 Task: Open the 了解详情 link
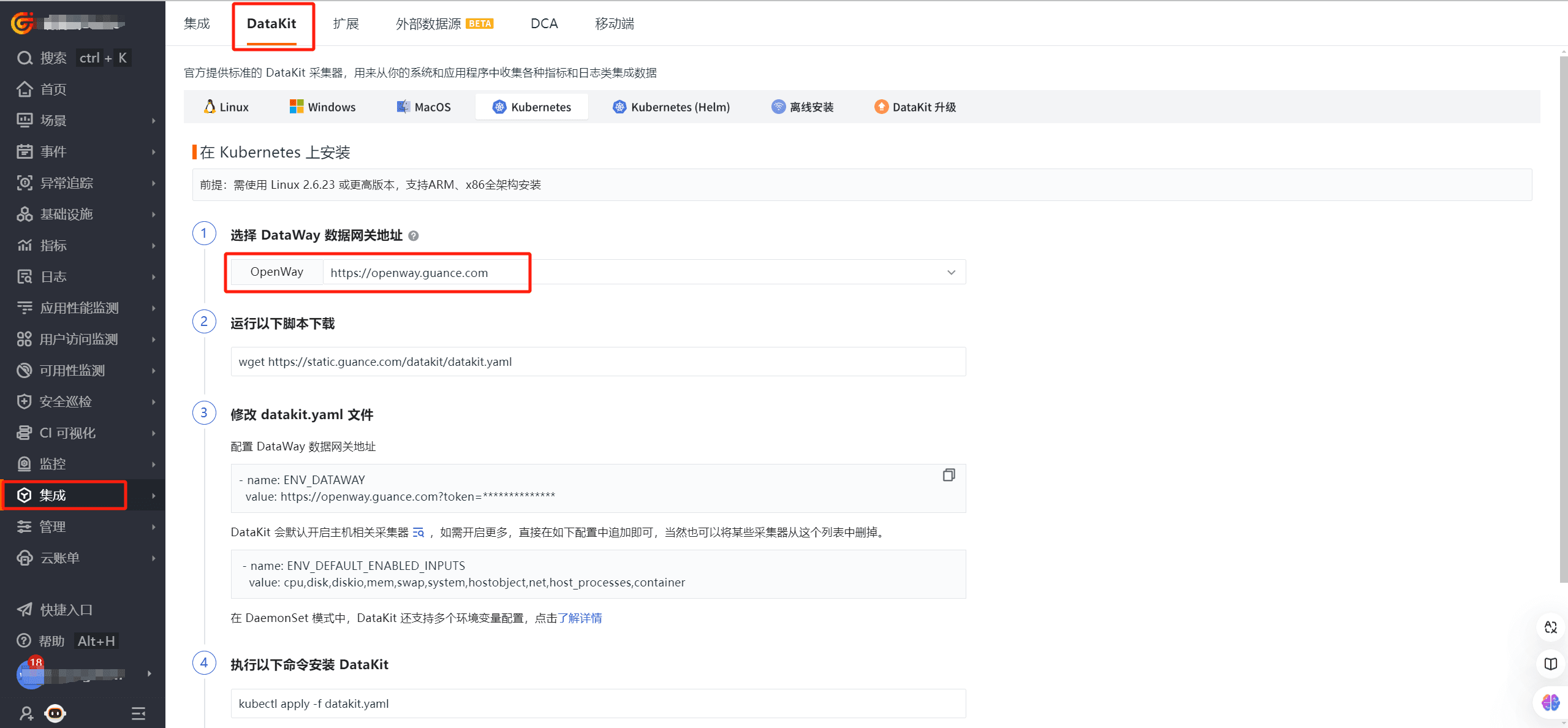click(x=580, y=618)
